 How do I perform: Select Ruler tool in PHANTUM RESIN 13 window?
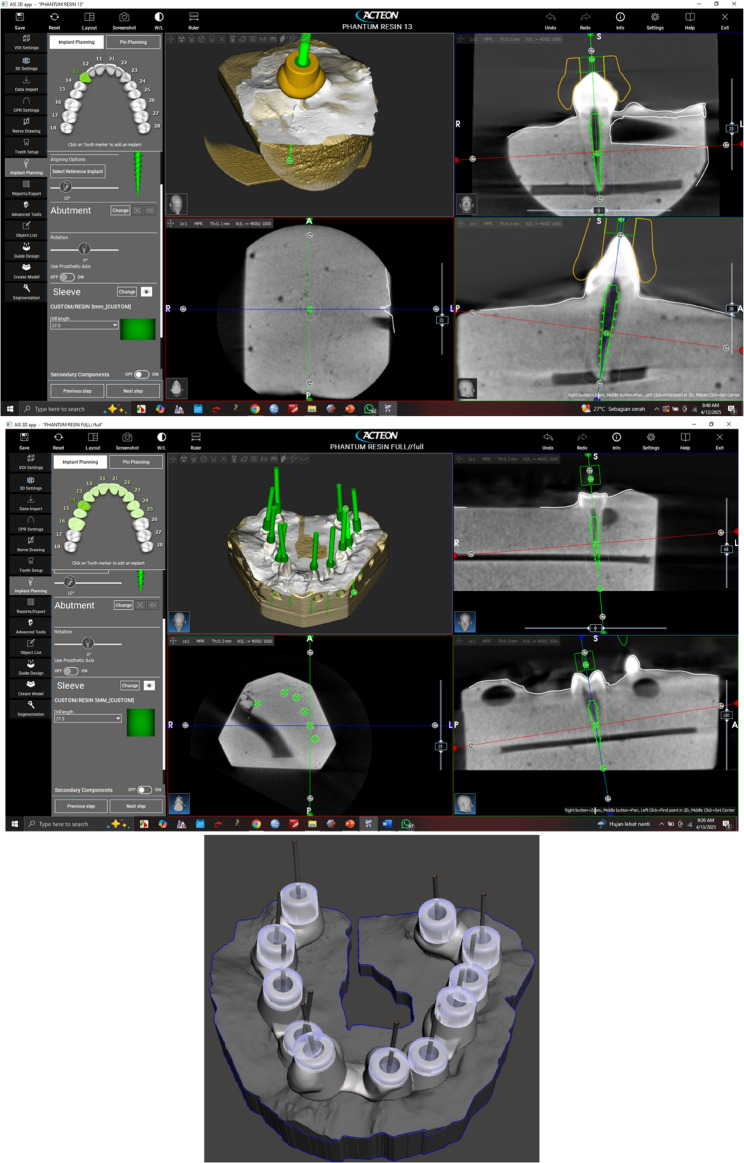(194, 21)
